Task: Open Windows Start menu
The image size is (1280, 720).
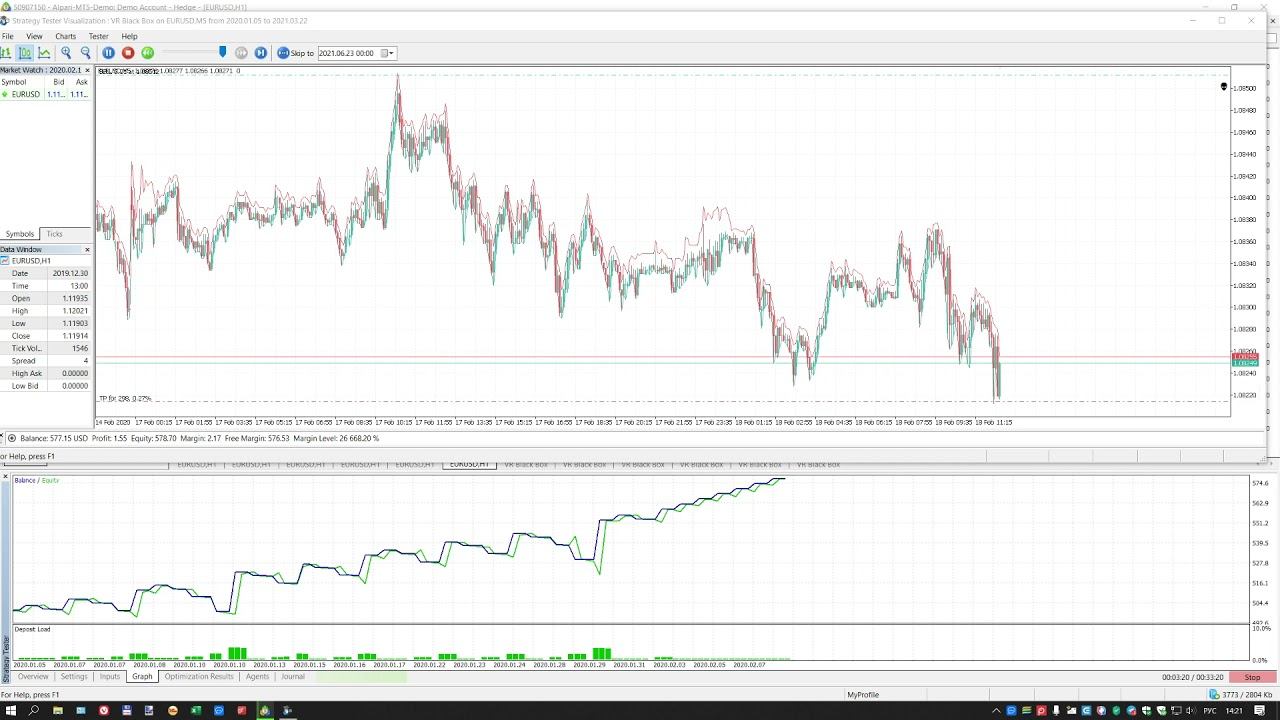Action: pos(11,711)
